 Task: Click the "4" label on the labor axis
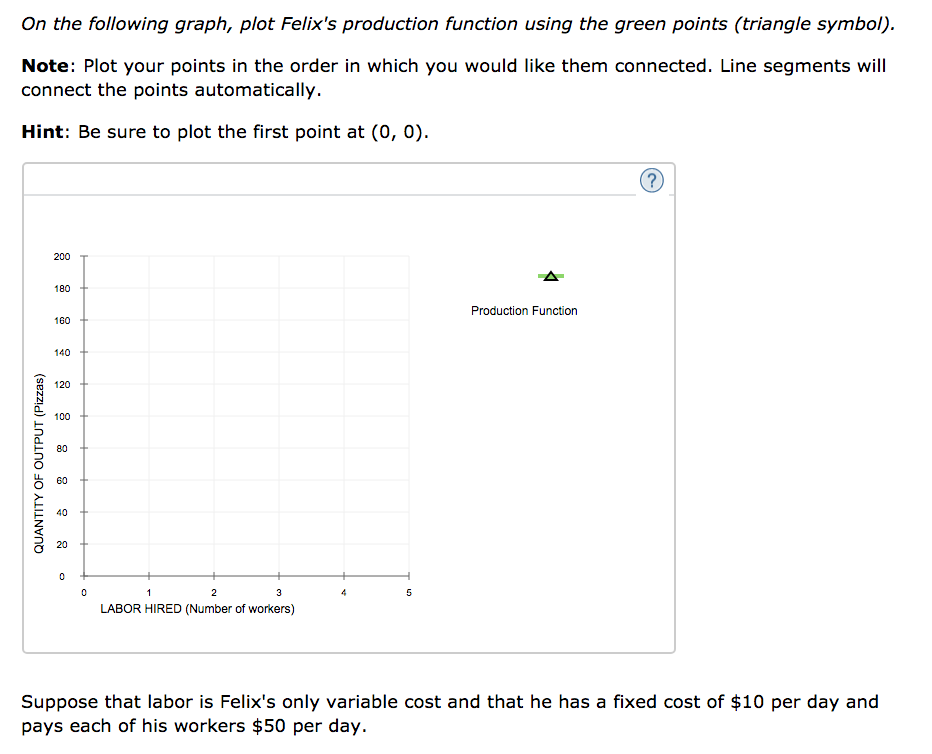[343, 592]
